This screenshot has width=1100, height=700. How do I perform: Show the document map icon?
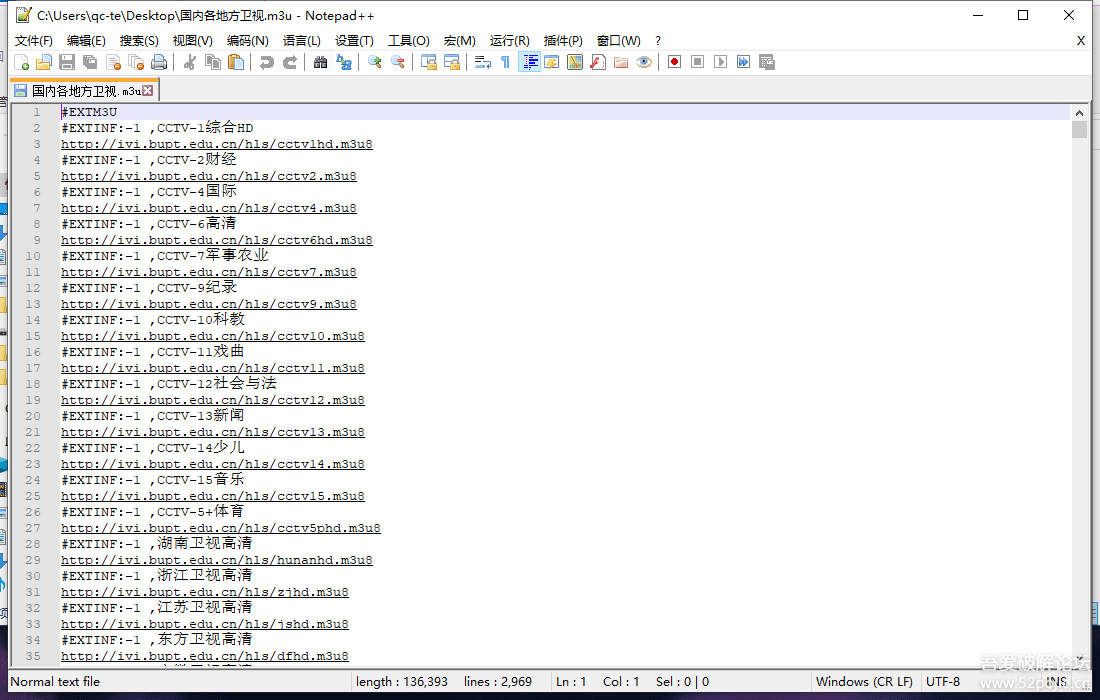point(575,62)
